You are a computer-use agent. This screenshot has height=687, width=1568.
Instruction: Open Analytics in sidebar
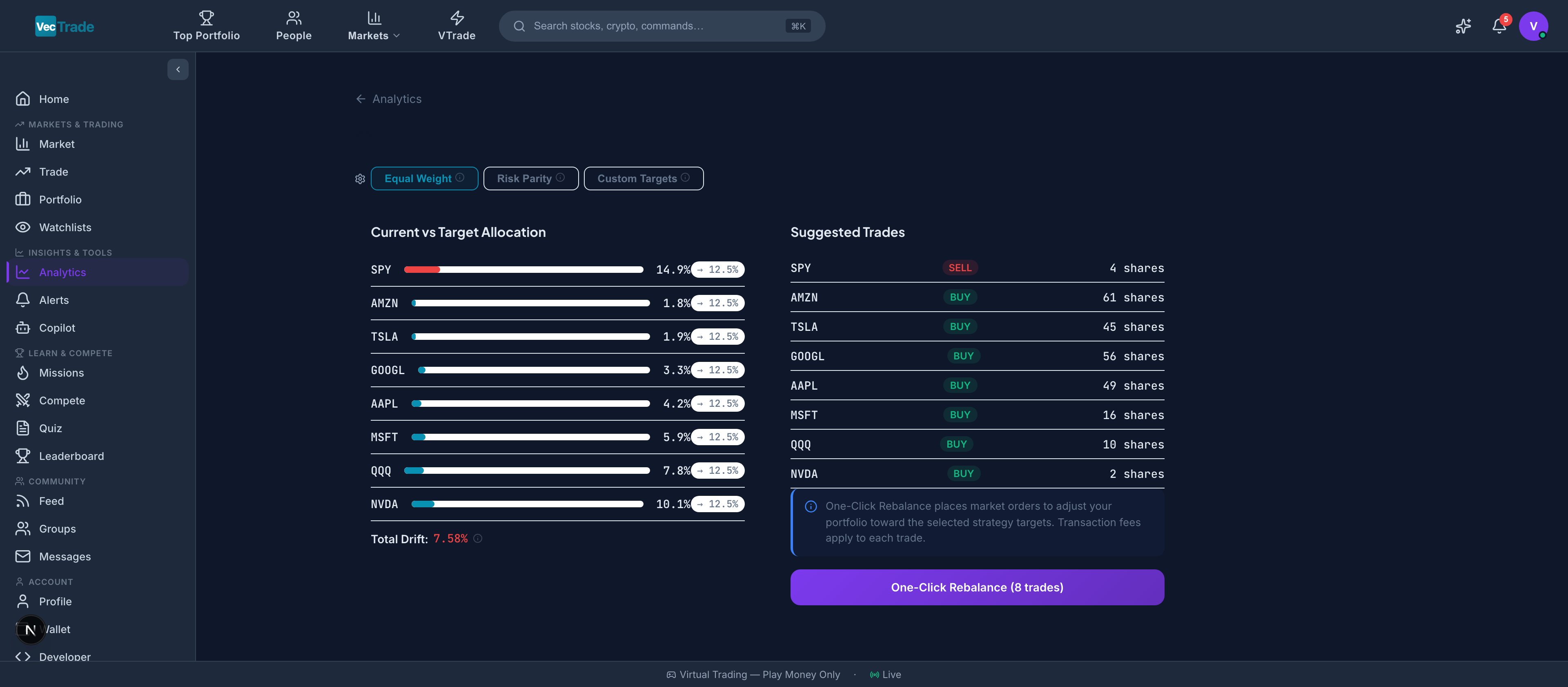click(98, 272)
